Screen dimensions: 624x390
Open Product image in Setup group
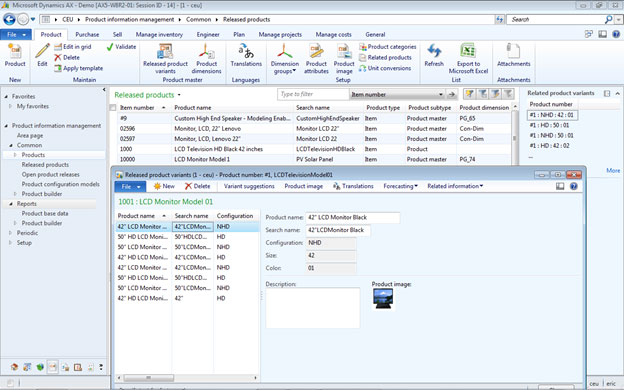344,59
